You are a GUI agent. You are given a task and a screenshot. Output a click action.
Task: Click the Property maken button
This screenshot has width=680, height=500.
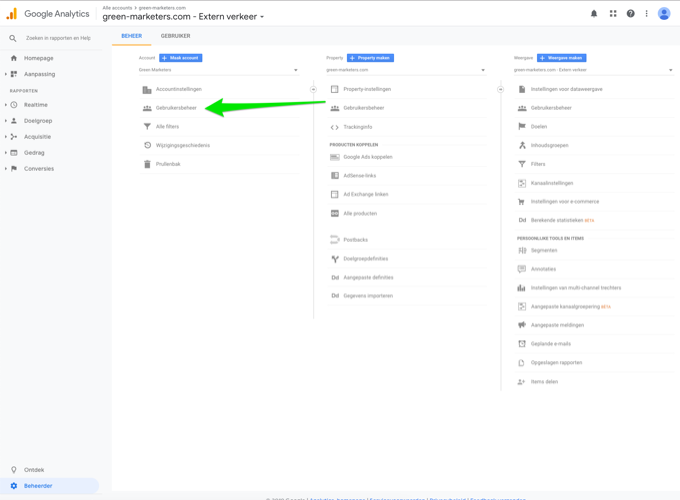[x=370, y=58]
